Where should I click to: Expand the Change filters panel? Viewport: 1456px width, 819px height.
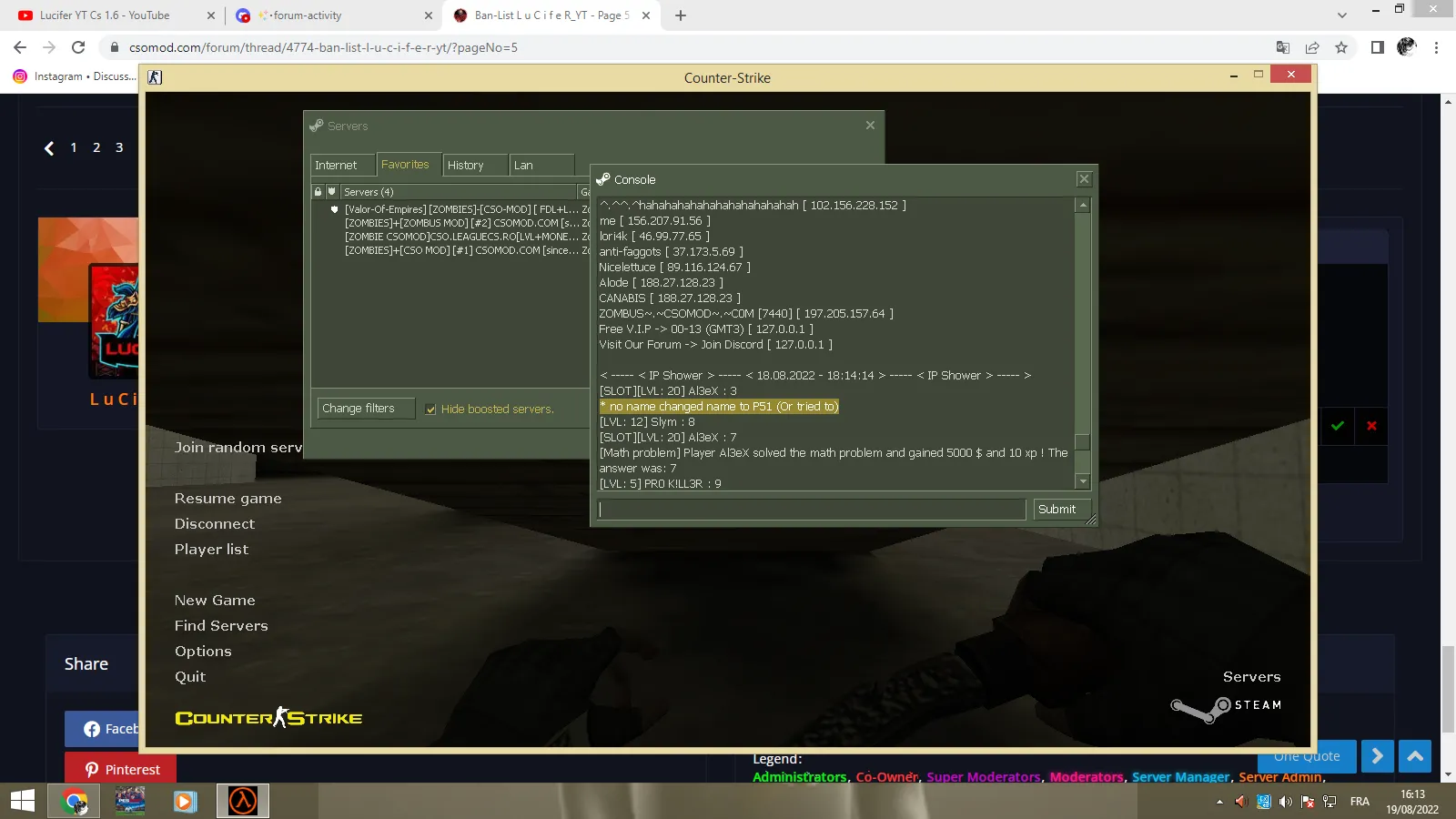point(366,409)
